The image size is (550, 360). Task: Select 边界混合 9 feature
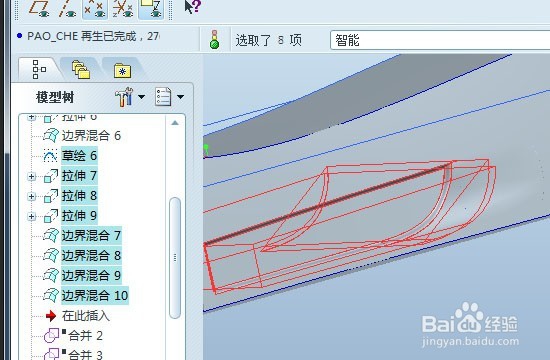(91, 275)
